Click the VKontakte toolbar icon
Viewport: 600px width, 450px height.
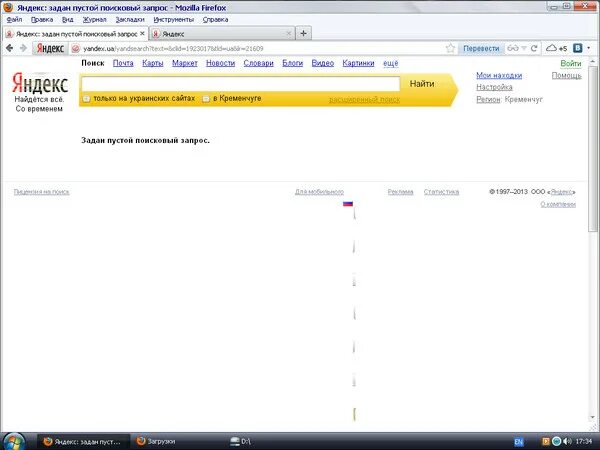578,48
